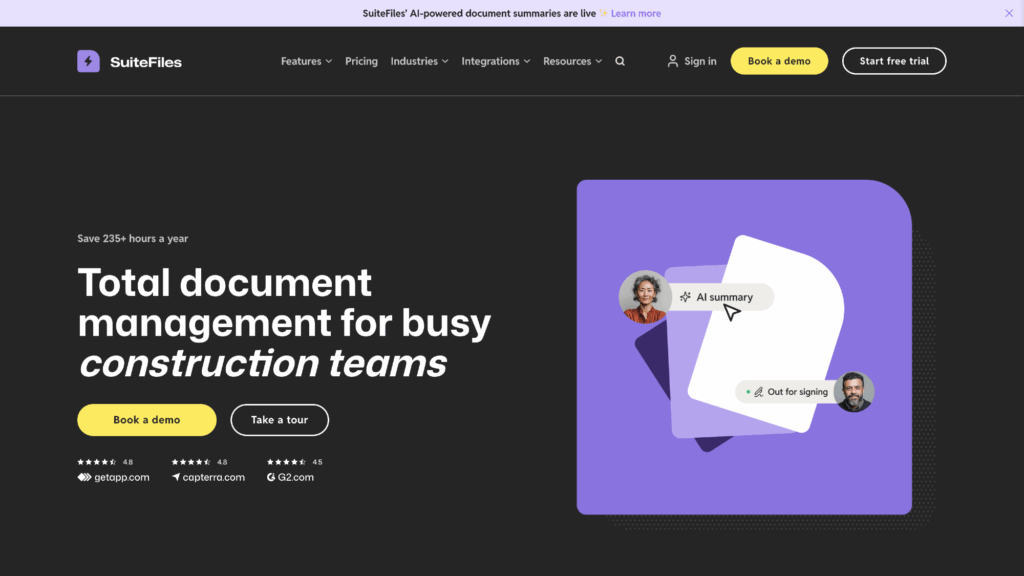Expand the Industries dropdown menu

point(419,61)
